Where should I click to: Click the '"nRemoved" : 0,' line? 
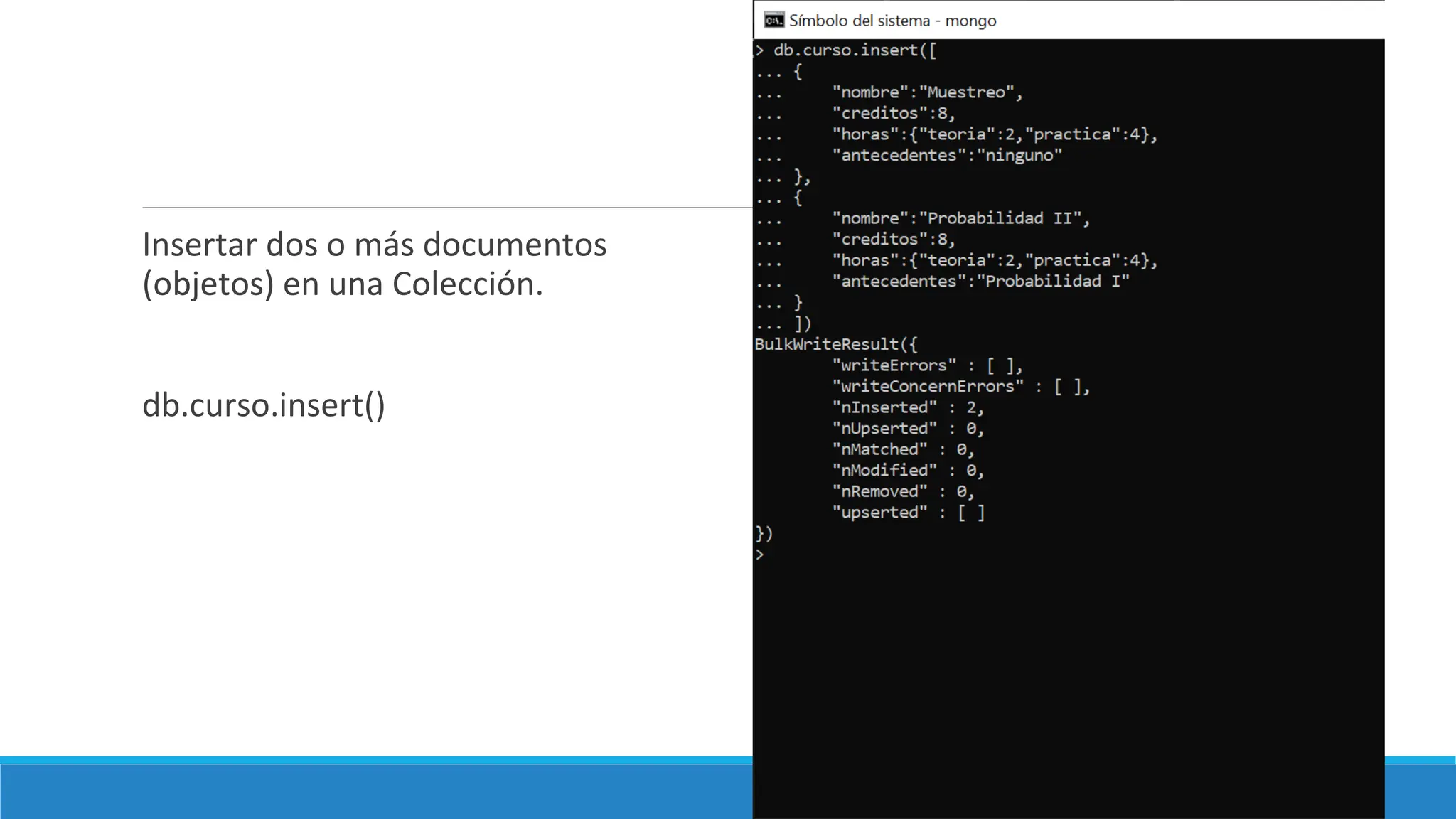coord(904,491)
